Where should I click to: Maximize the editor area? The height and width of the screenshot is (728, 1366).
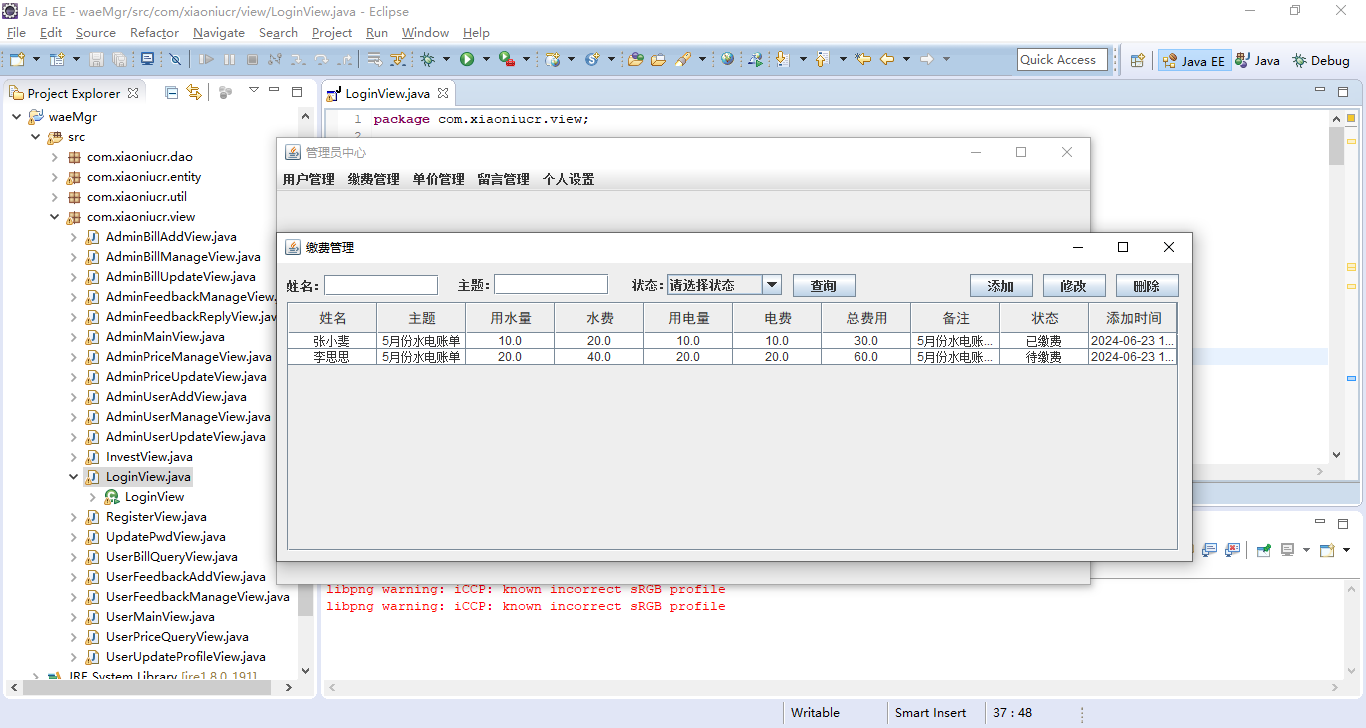coord(1342,92)
